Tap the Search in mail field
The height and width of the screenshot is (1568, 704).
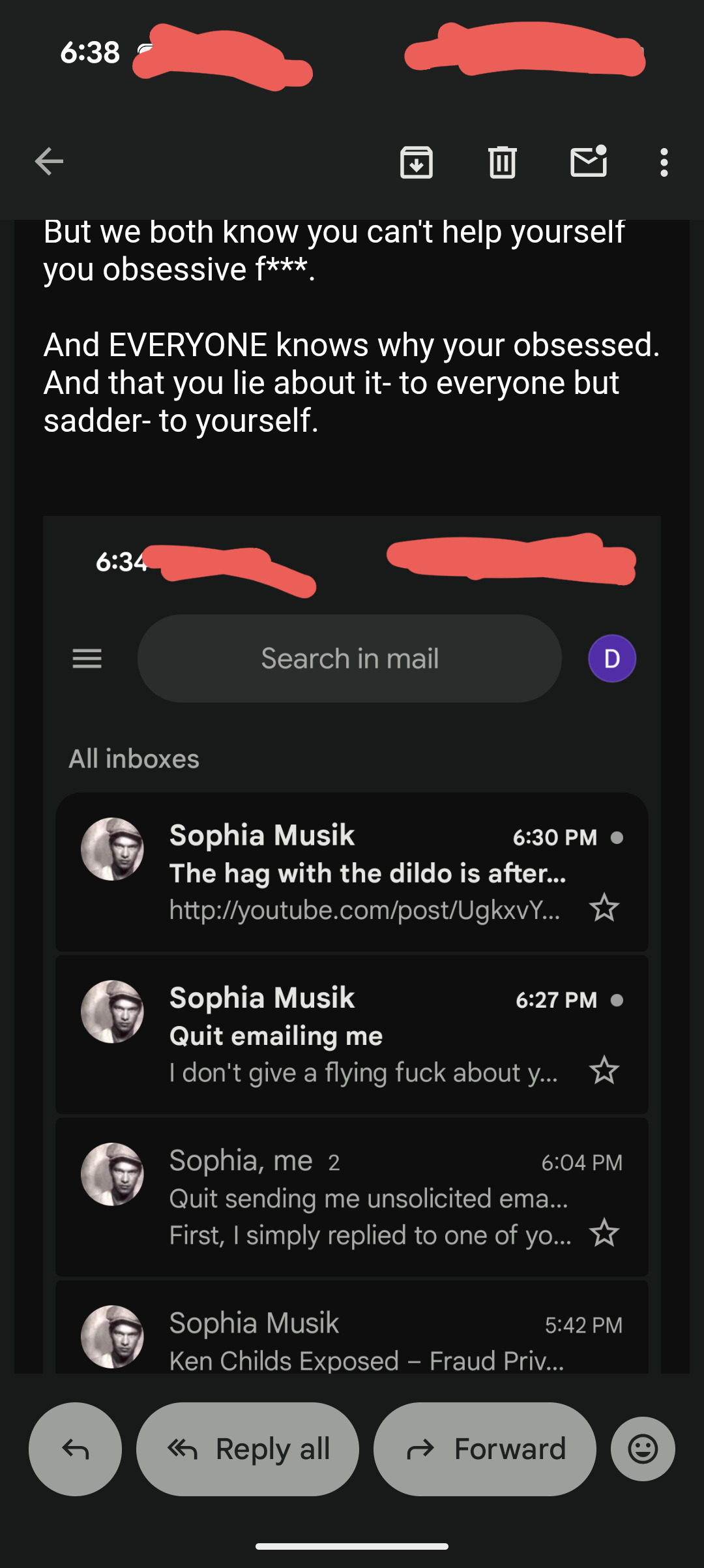(x=349, y=659)
